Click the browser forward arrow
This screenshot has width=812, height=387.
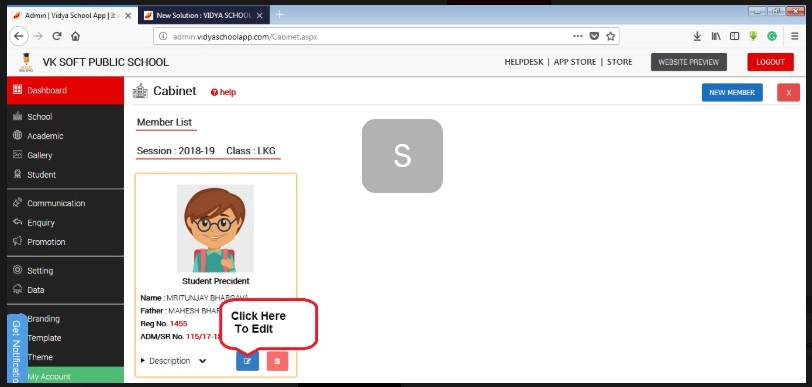[x=38, y=36]
